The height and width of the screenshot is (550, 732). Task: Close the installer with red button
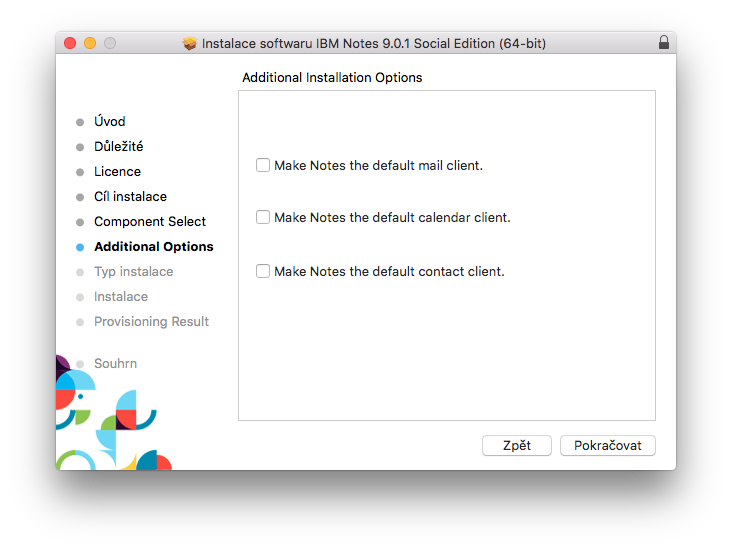[70, 43]
